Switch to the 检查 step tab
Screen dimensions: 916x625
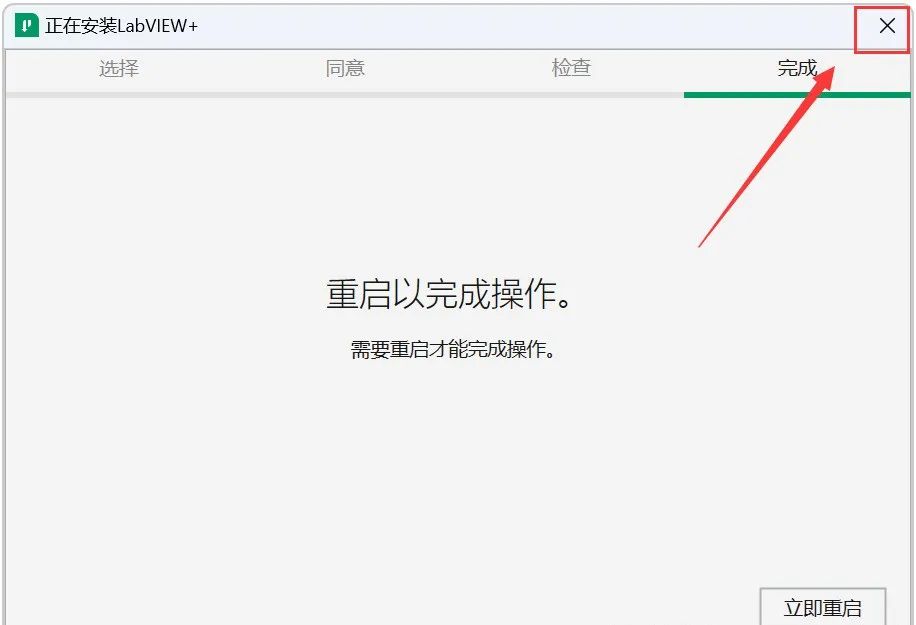click(571, 68)
